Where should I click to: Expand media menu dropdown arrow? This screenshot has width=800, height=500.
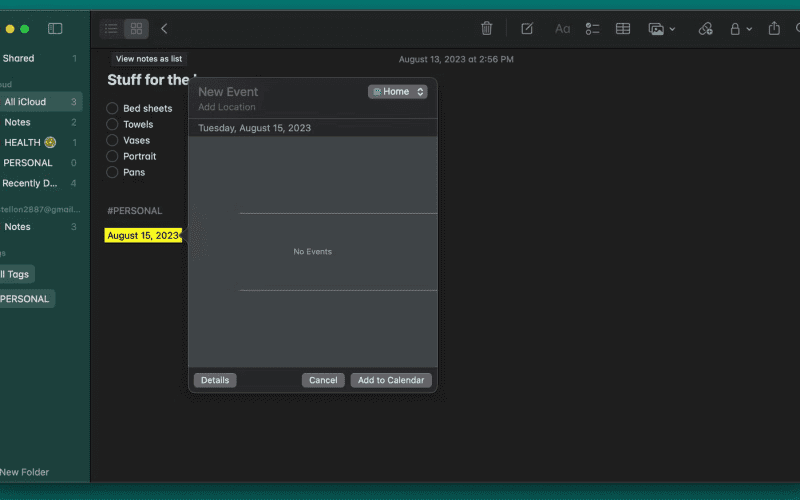click(x=672, y=29)
